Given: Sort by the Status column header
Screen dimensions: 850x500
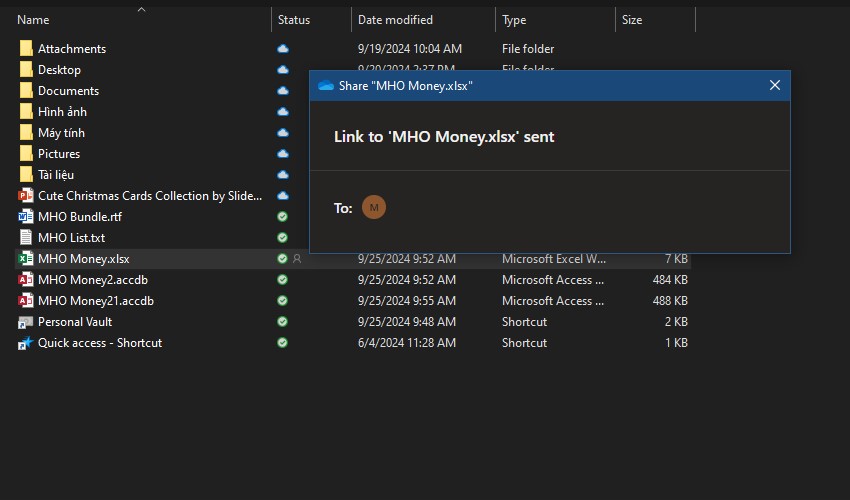Looking at the screenshot, I should pyautogui.click(x=294, y=20).
